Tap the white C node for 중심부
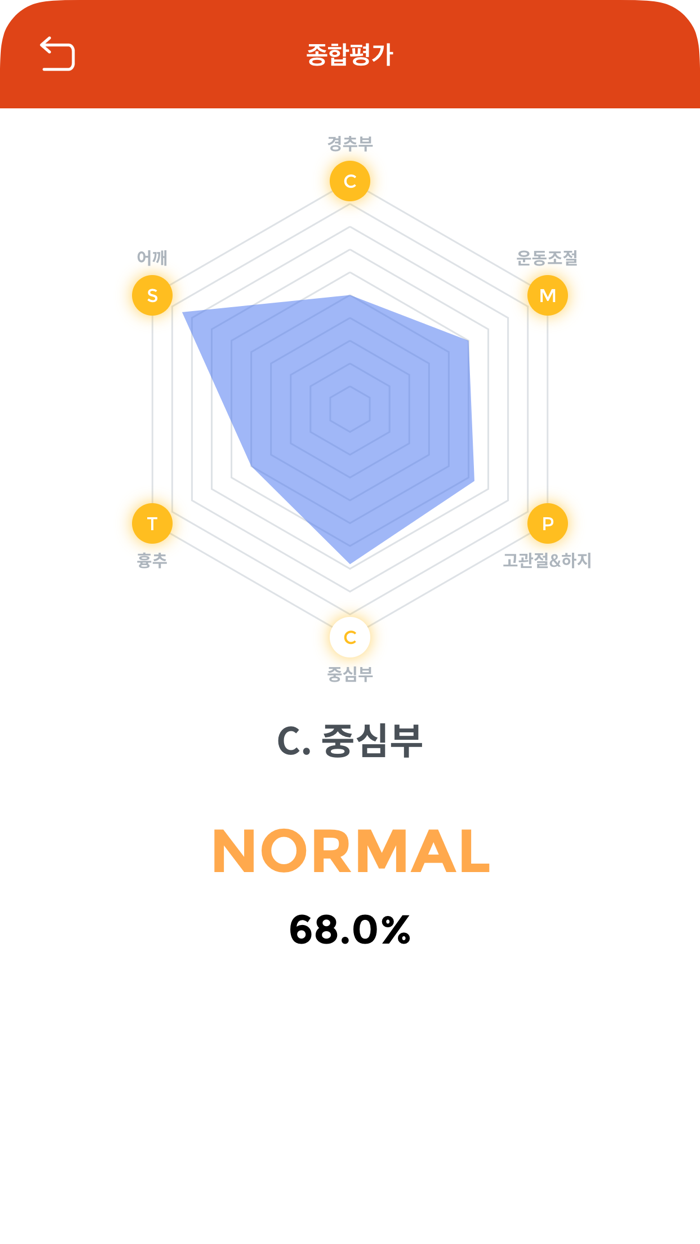Image resolution: width=700 pixels, height=1244 pixels. point(350,637)
